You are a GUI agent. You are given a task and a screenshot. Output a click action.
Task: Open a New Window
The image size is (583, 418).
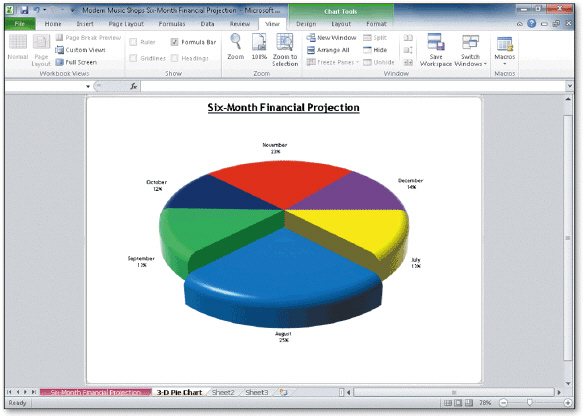(x=331, y=38)
